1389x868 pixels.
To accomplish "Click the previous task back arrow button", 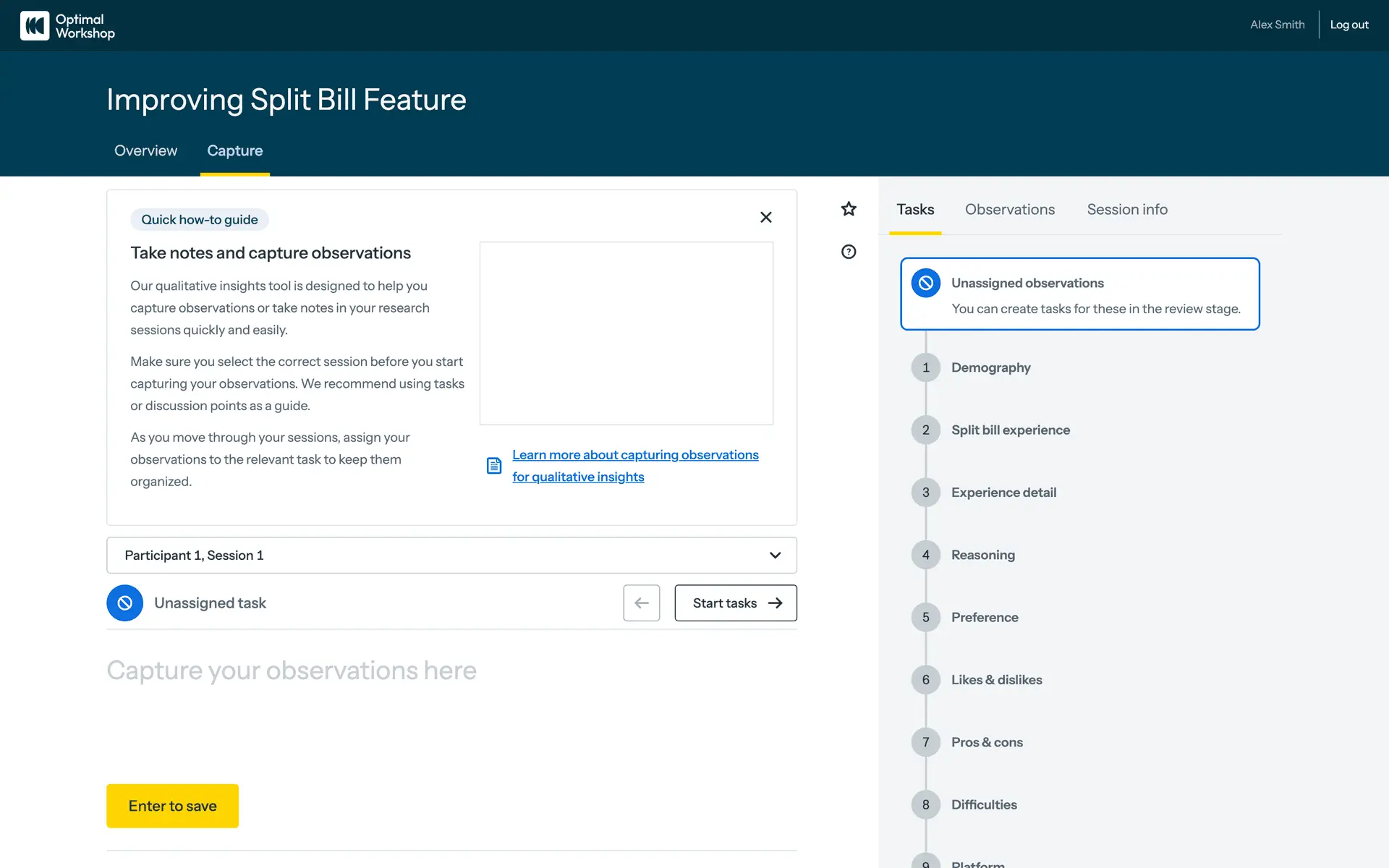I will pyautogui.click(x=642, y=603).
